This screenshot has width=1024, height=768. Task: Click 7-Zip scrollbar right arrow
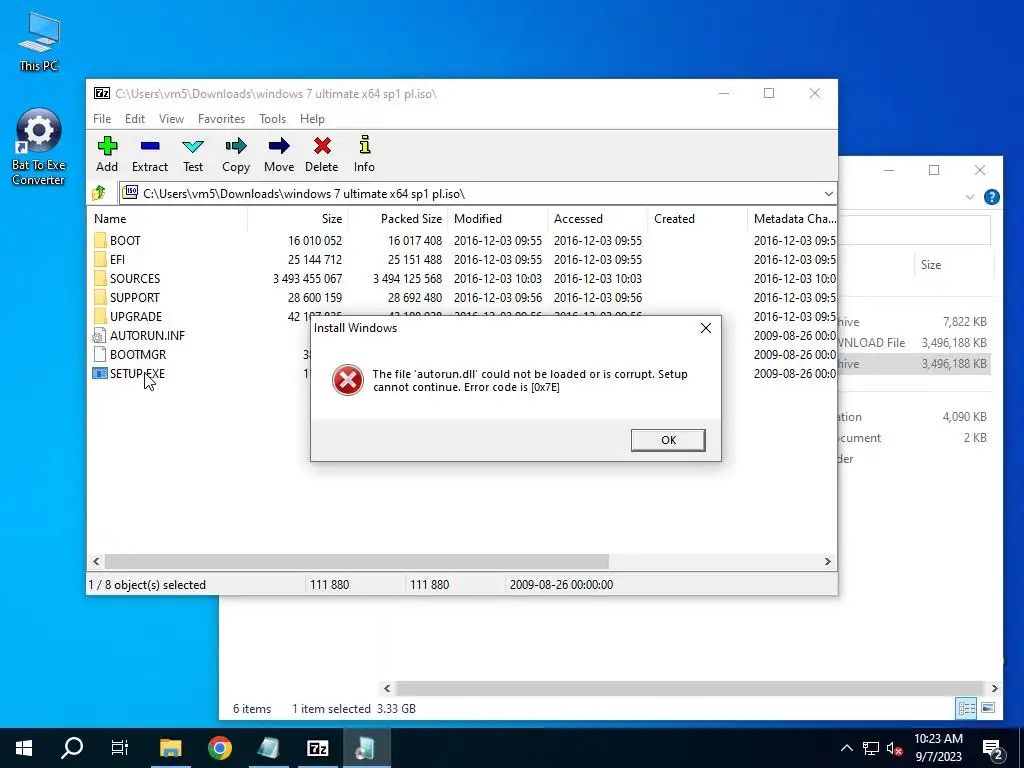pyautogui.click(x=827, y=561)
